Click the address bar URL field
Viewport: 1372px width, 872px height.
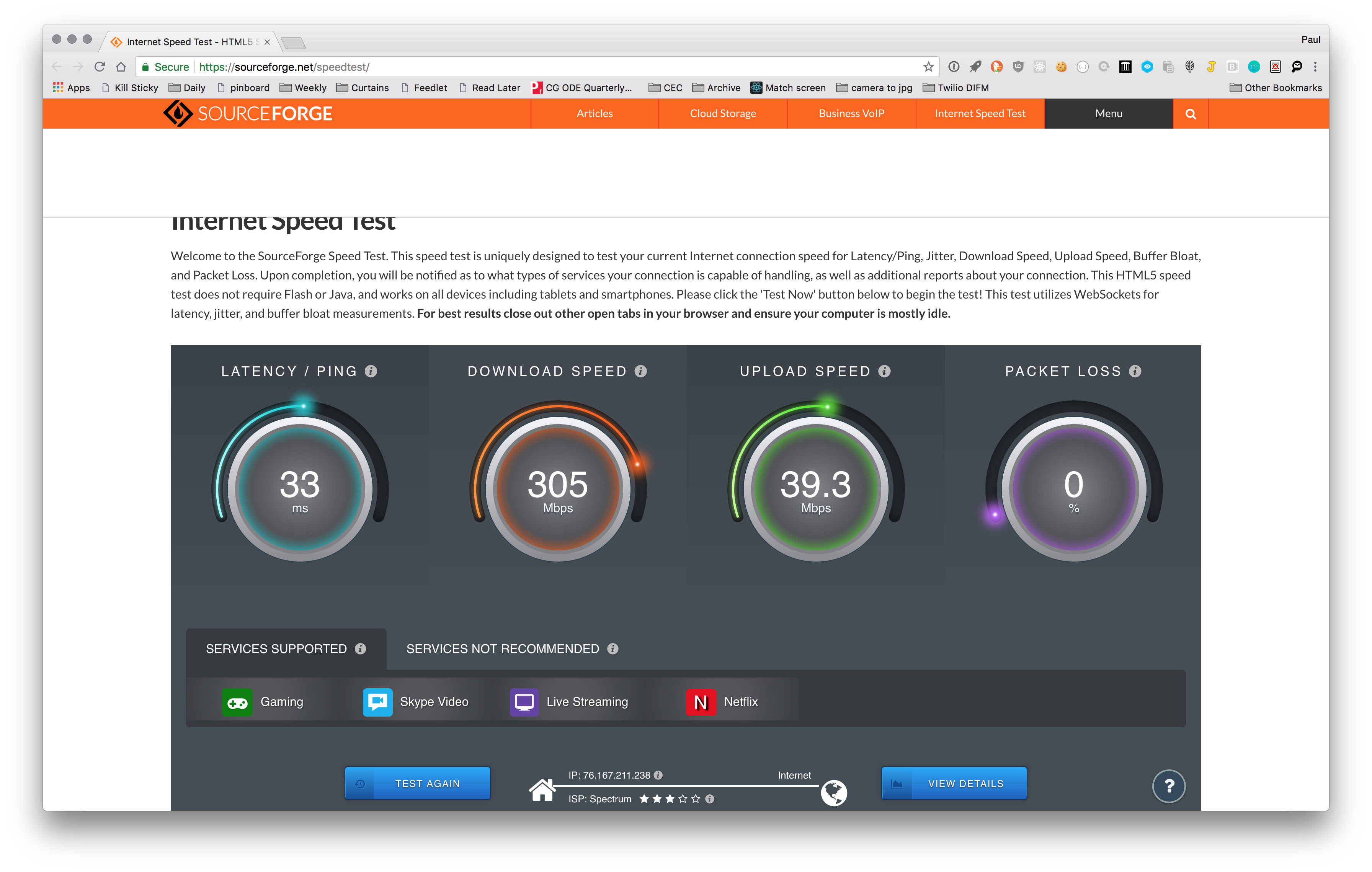click(513, 67)
